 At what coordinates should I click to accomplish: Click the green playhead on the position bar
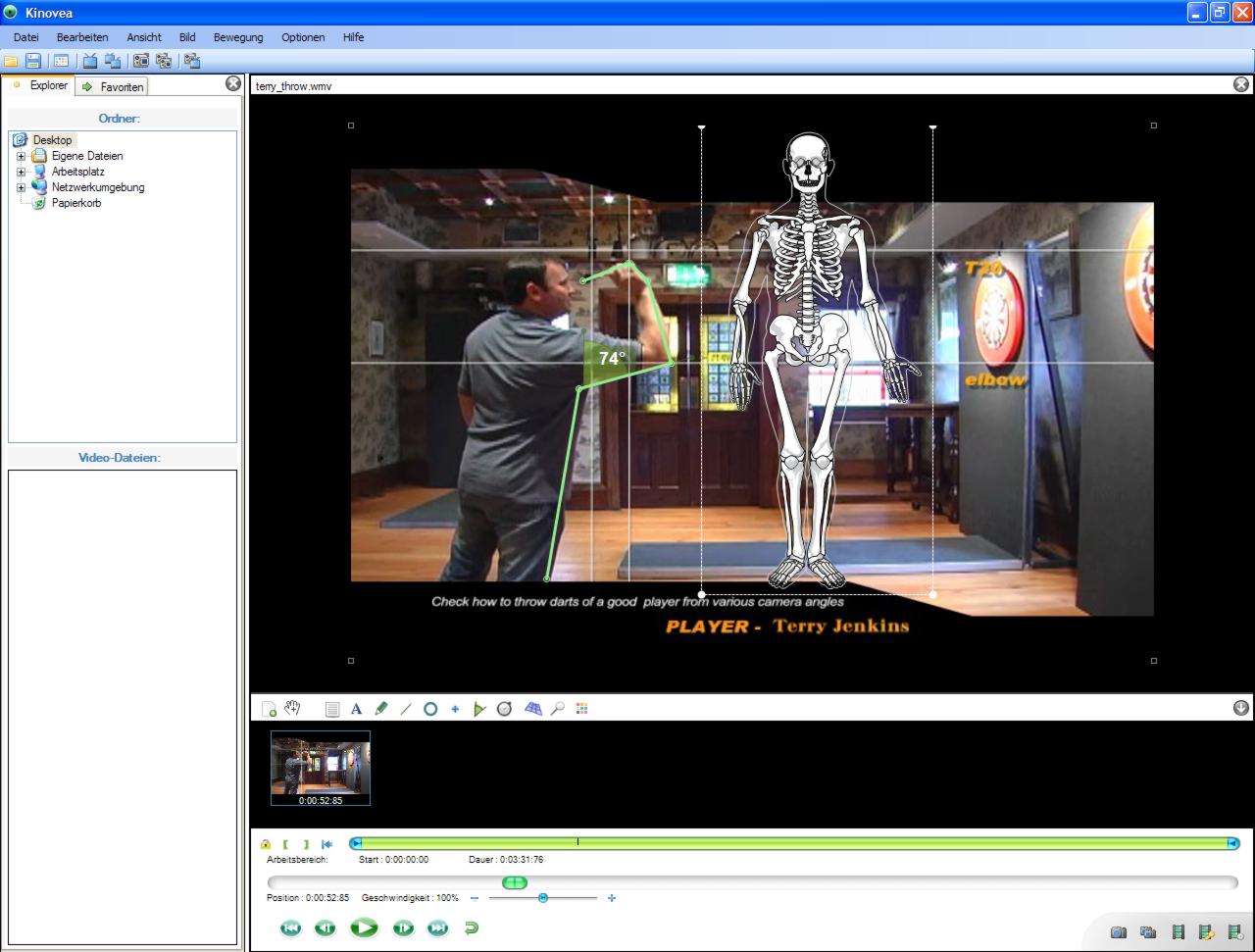pyautogui.click(x=515, y=883)
